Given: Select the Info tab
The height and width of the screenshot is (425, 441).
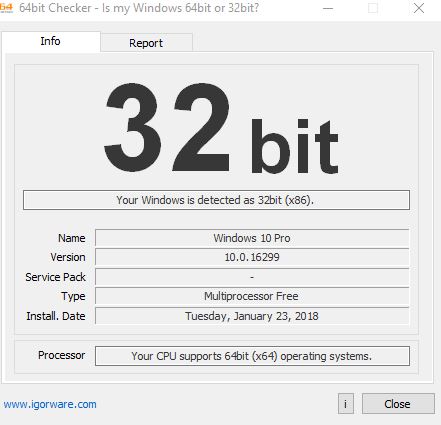Looking at the screenshot, I should pyautogui.click(x=51, y=41).
